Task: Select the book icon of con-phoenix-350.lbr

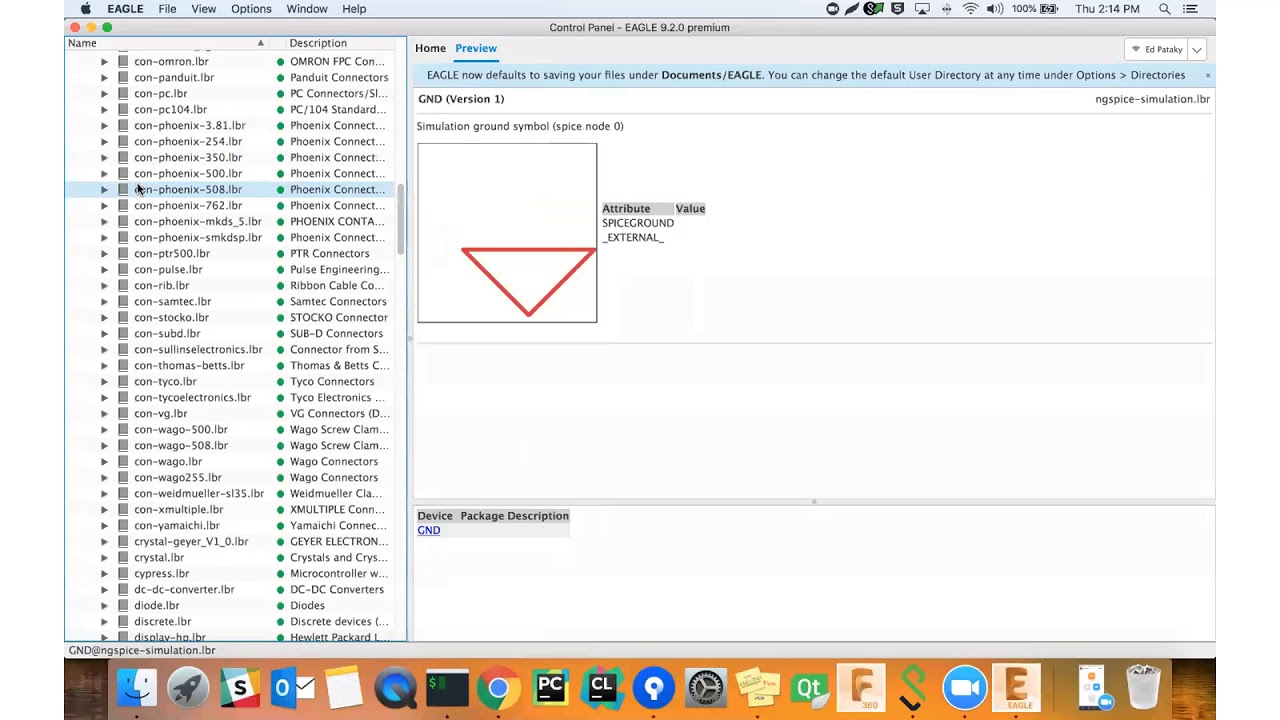Action: click(x=123, y=157)
